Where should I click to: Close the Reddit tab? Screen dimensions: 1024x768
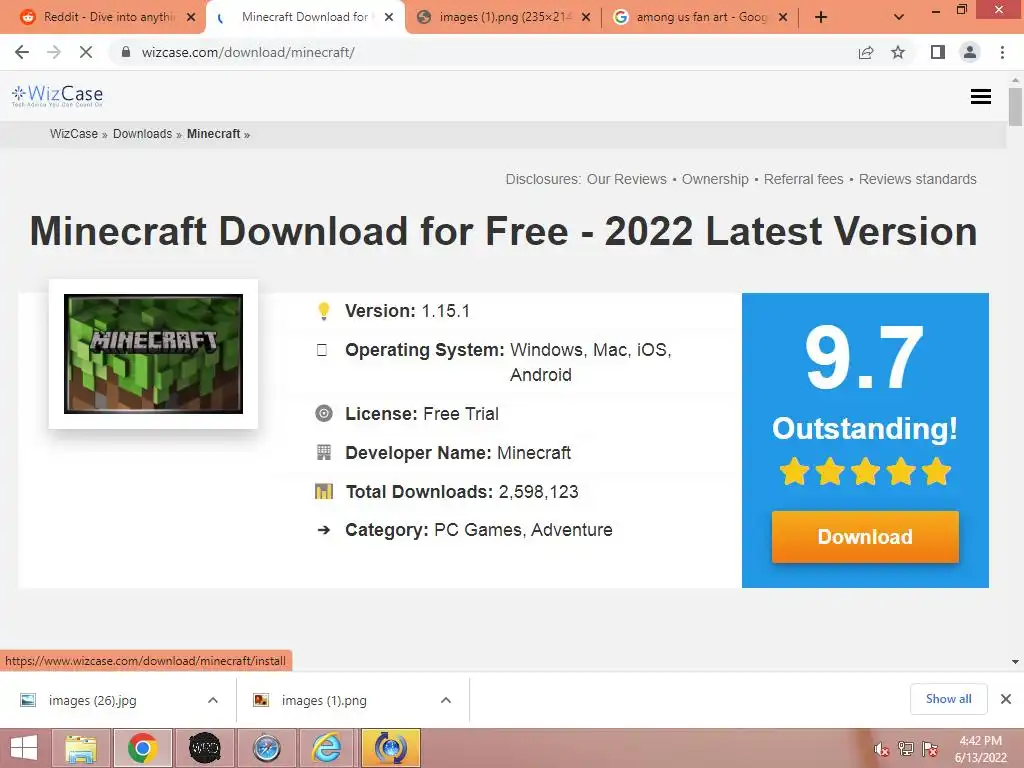tap(191, 17)
